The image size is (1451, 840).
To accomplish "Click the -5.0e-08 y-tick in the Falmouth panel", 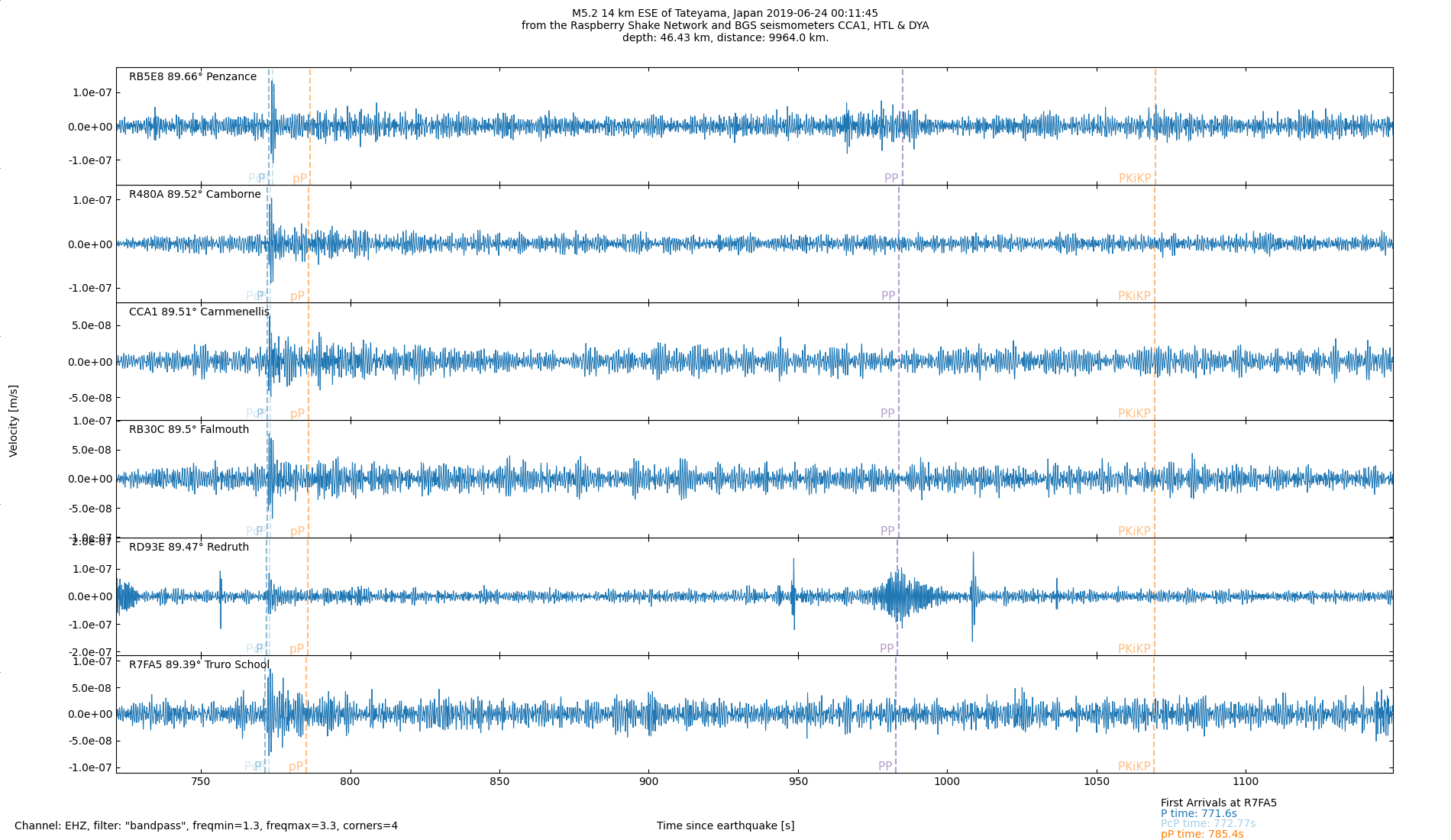I will [90, 509].
